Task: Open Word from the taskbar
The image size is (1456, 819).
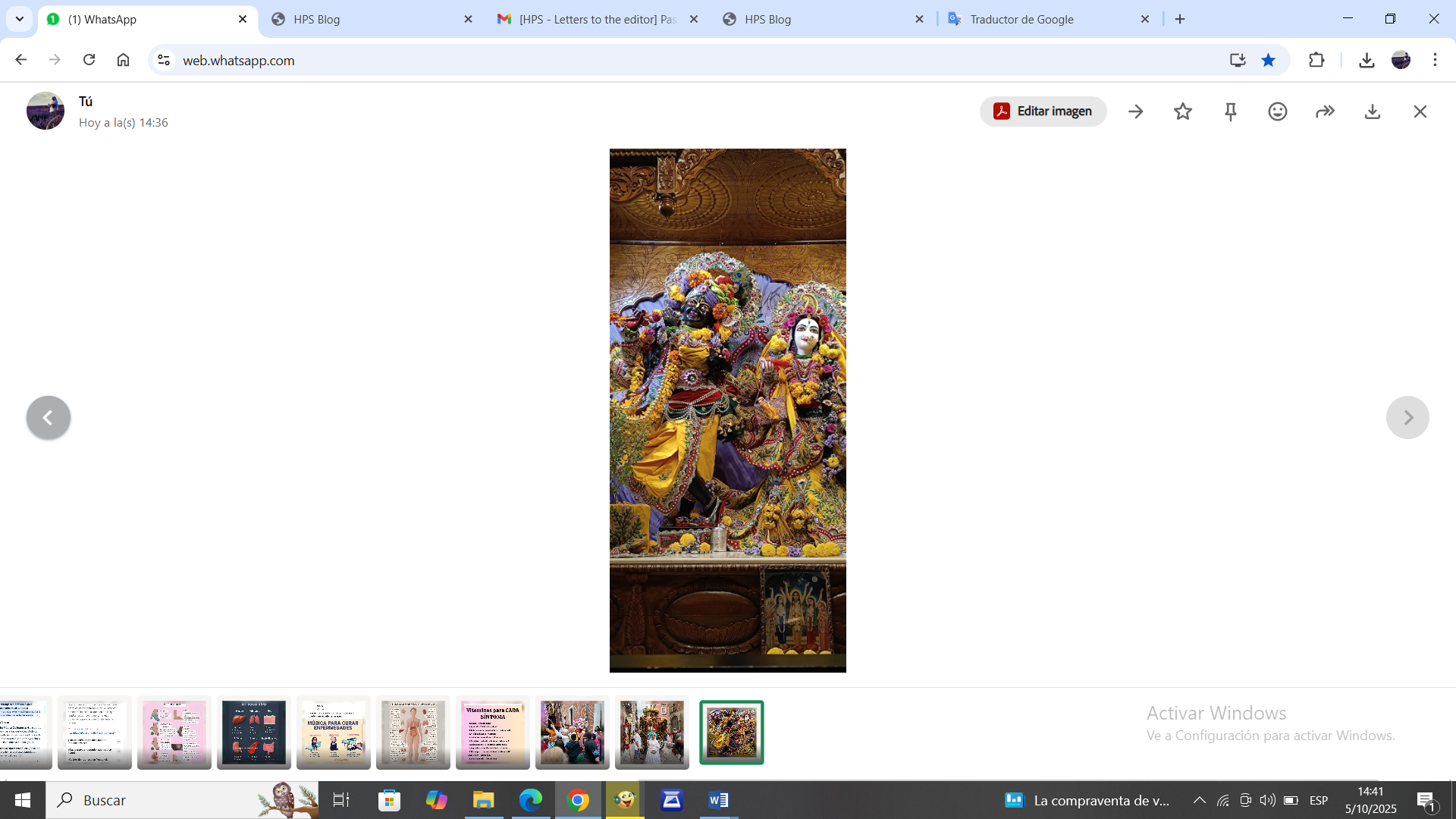Action: pos(718,800)
